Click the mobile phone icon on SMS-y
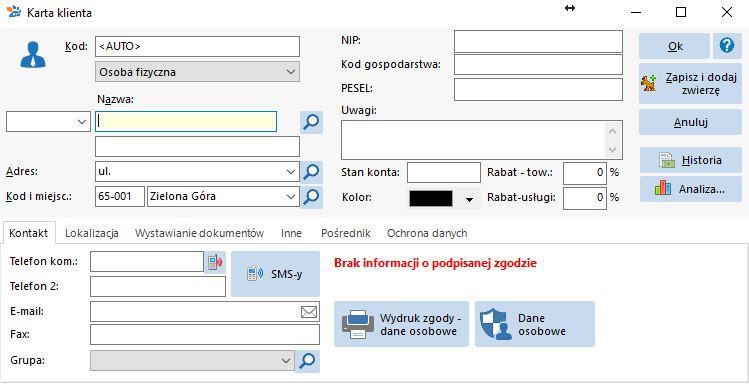Screen dimensions: 749x389 click(x=255, y=273)
